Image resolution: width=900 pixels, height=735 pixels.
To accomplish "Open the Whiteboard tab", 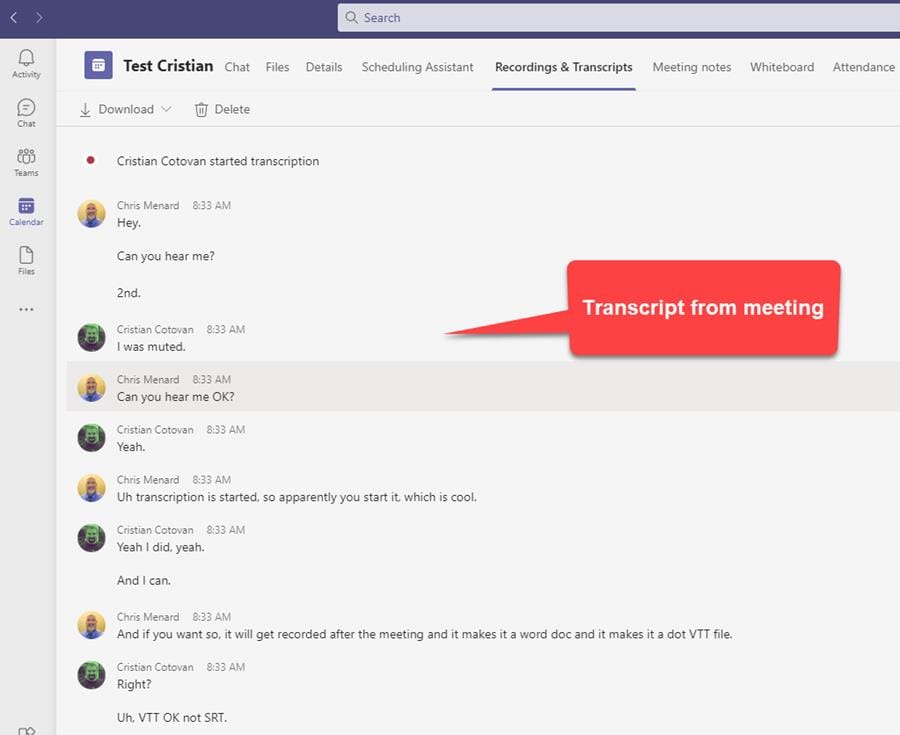I will click(781, 67).
